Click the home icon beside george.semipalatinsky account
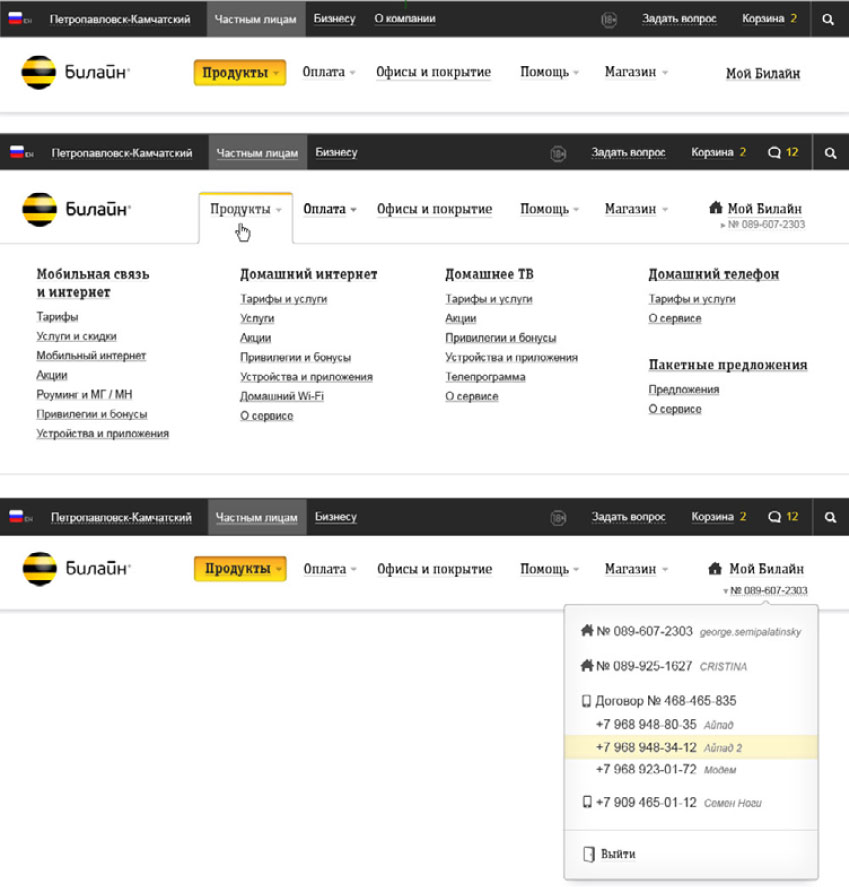Screen dimensions: 849x887 [587, 631]
